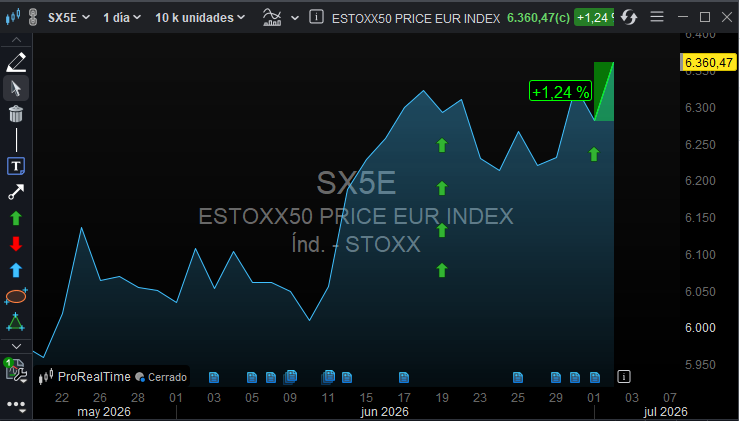Viewport: 740px width, 421px height.
Task: Collapse toolbar with the up chevron
Action: coord(16,40)
